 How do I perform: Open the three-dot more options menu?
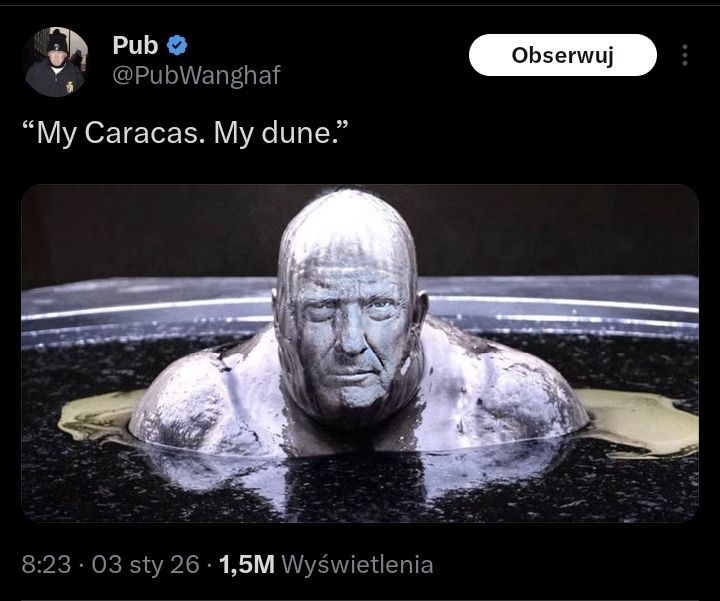tap(685, 55)
